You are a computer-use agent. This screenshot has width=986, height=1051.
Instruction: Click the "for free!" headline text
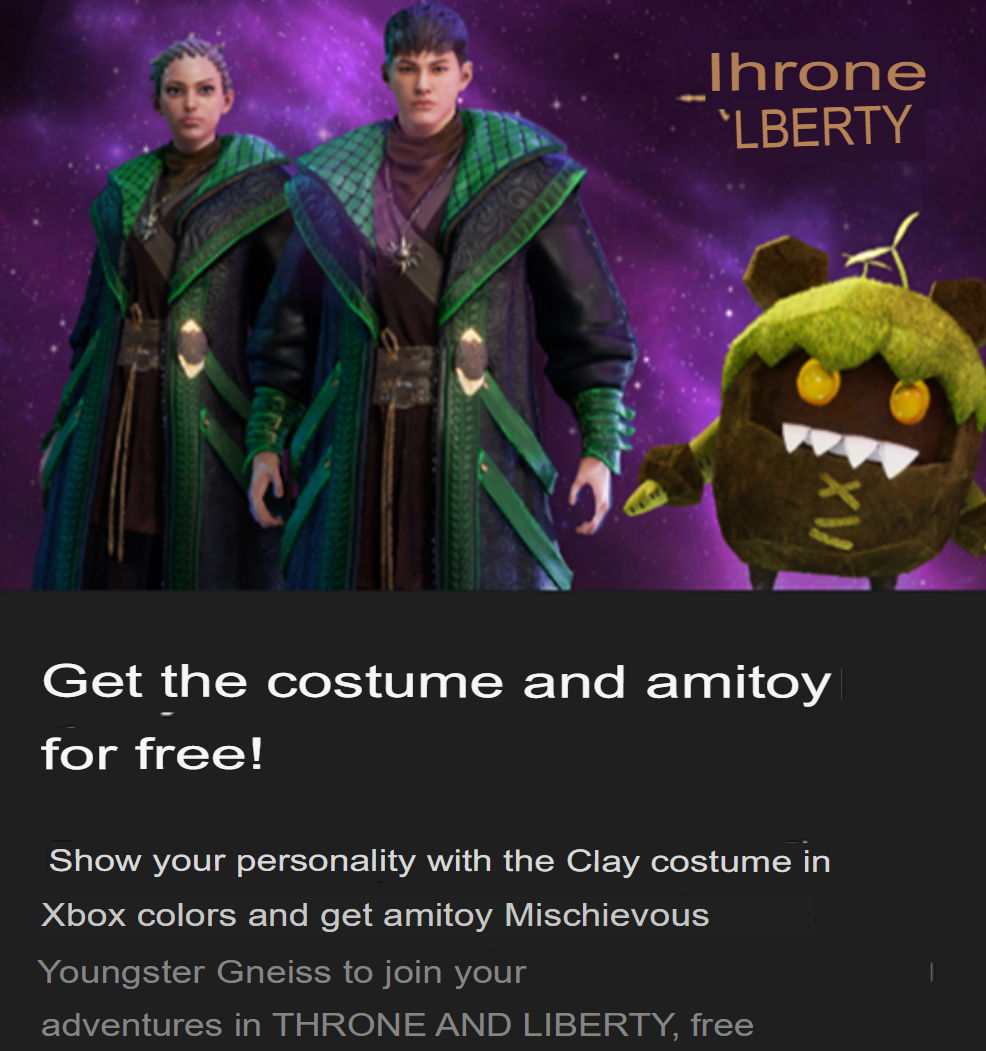pyautogui.click(x=152, y=754)
